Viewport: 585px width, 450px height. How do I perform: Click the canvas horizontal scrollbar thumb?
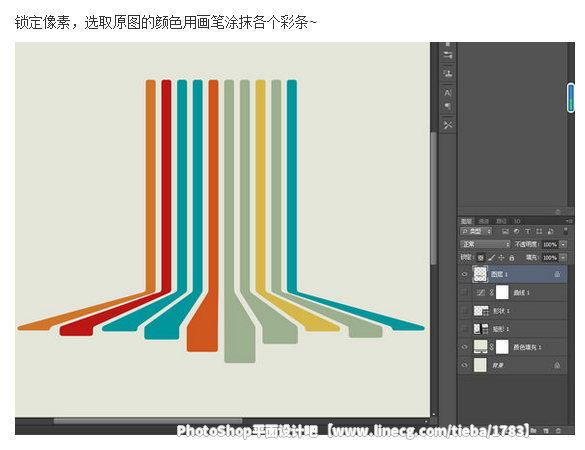click(x=148, y=421)
